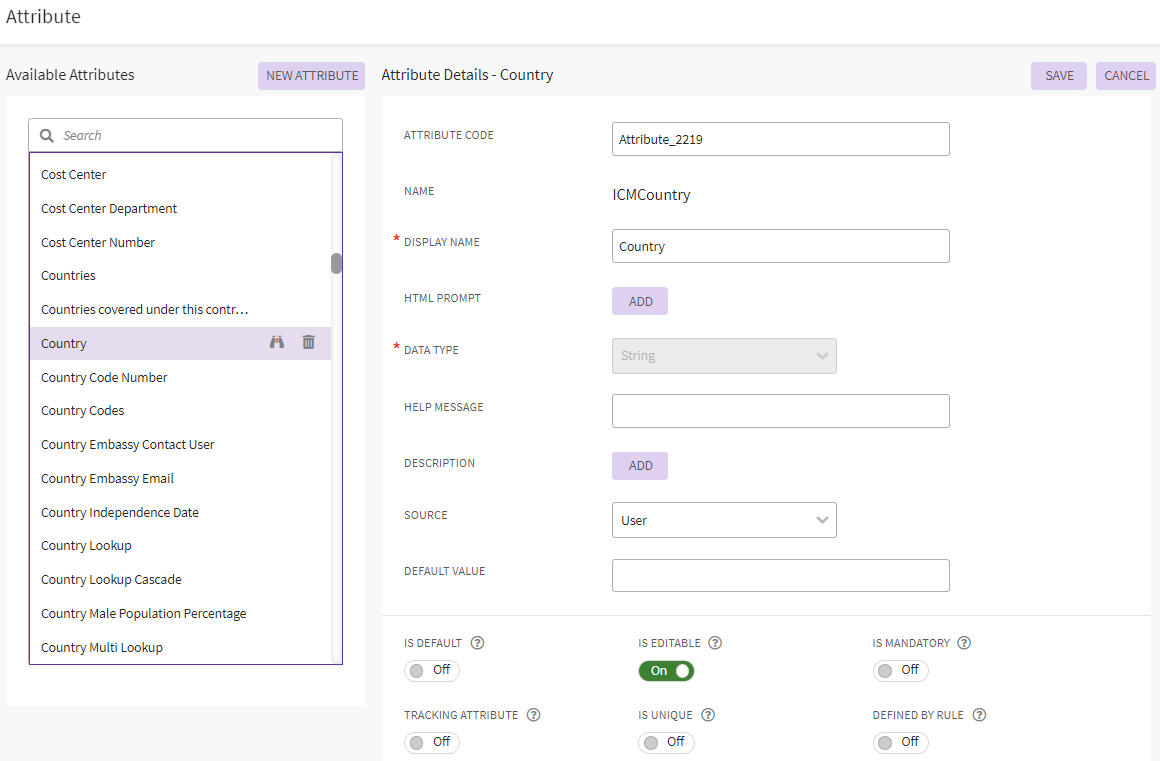Open help icon beside Is Editable
The height and width of the screenshot is (761, 1160).
tap(715, 643)
